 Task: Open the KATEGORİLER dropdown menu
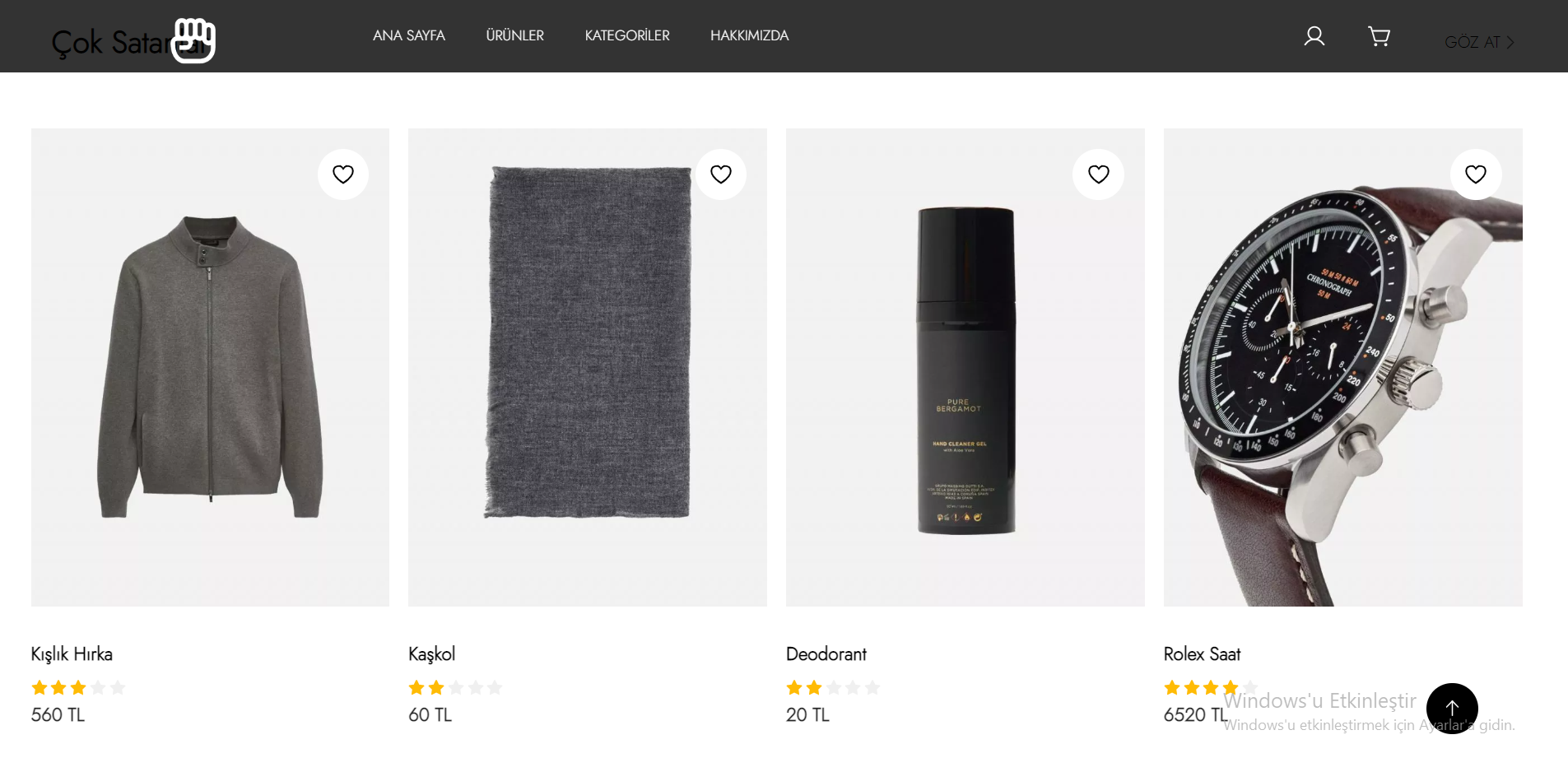coord(626,35)
